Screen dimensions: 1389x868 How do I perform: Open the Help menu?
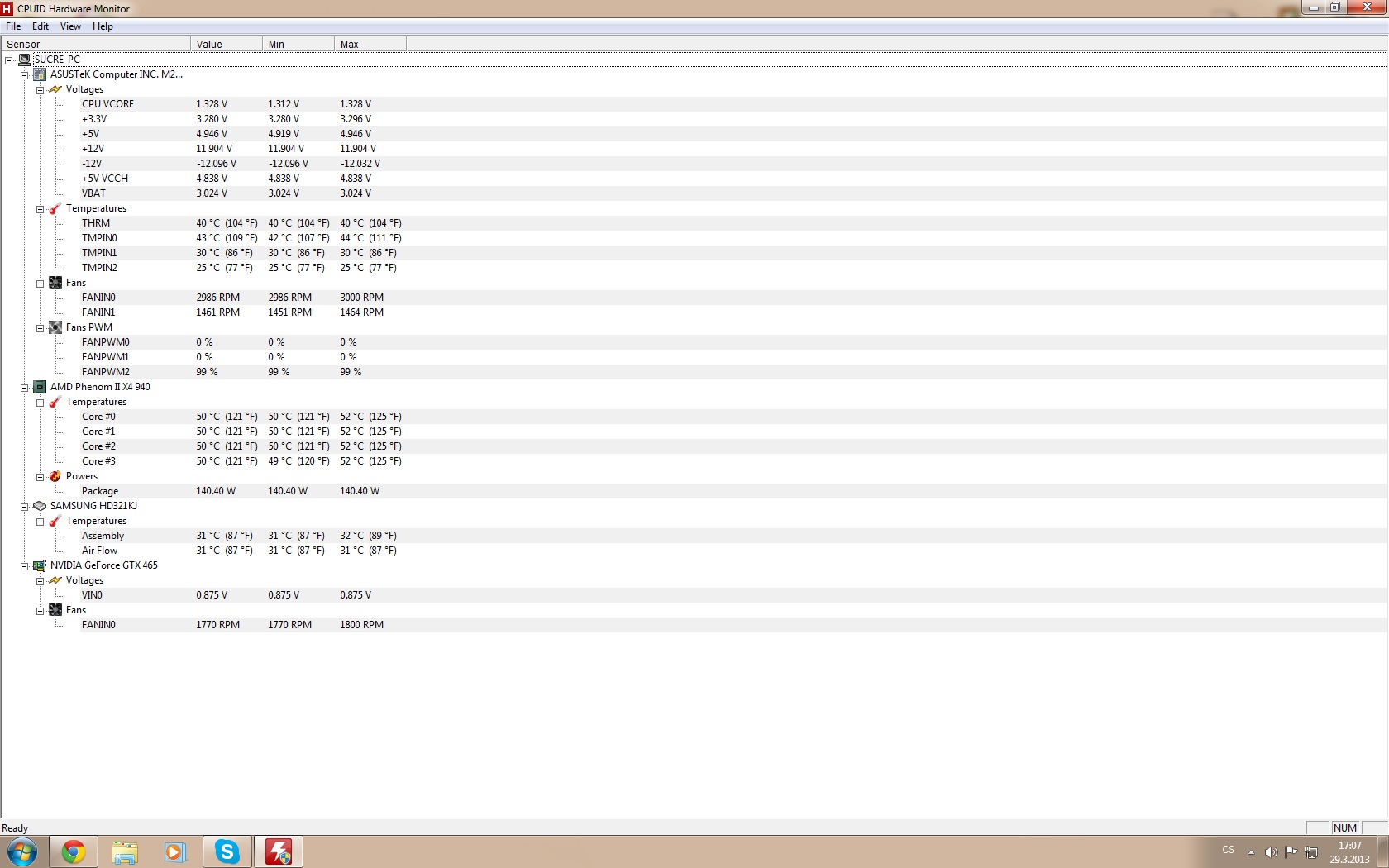pos(103,26)
